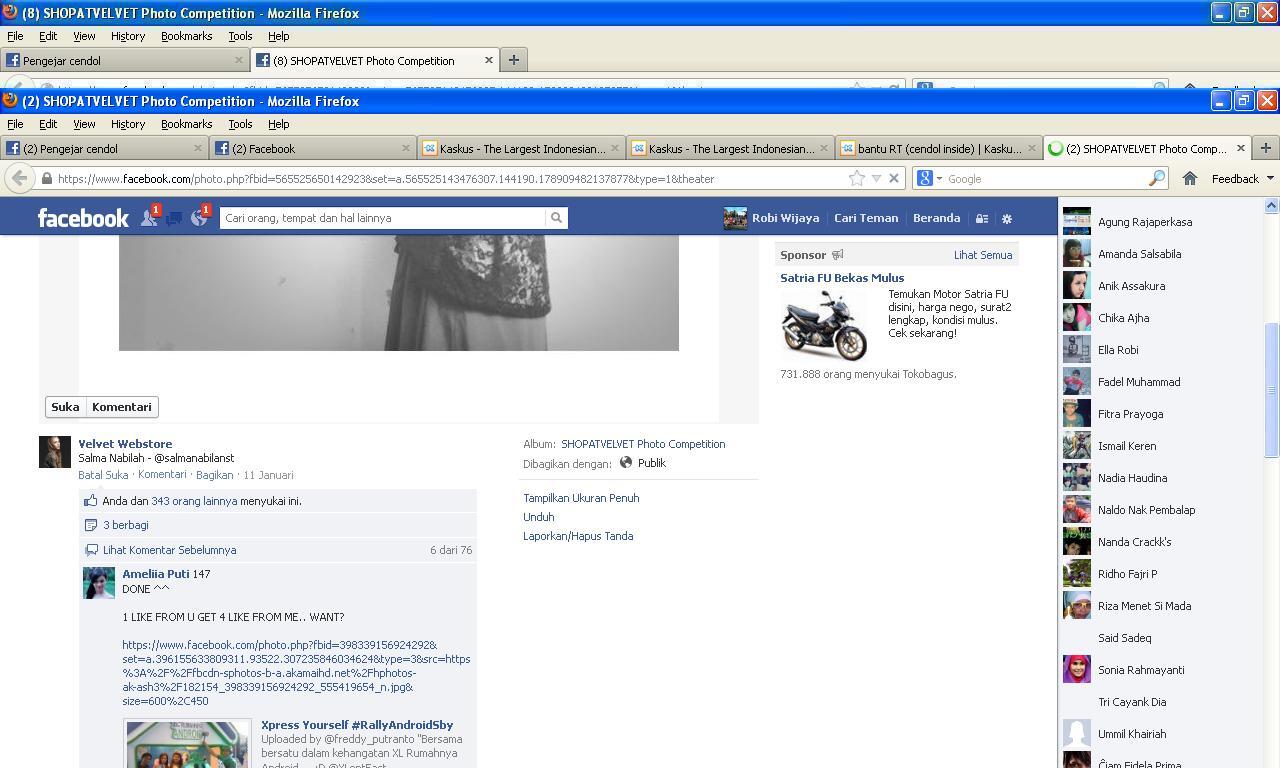The image size is (1280, 768).
Task: Open File menu in background window
Action: pos(15,36)
